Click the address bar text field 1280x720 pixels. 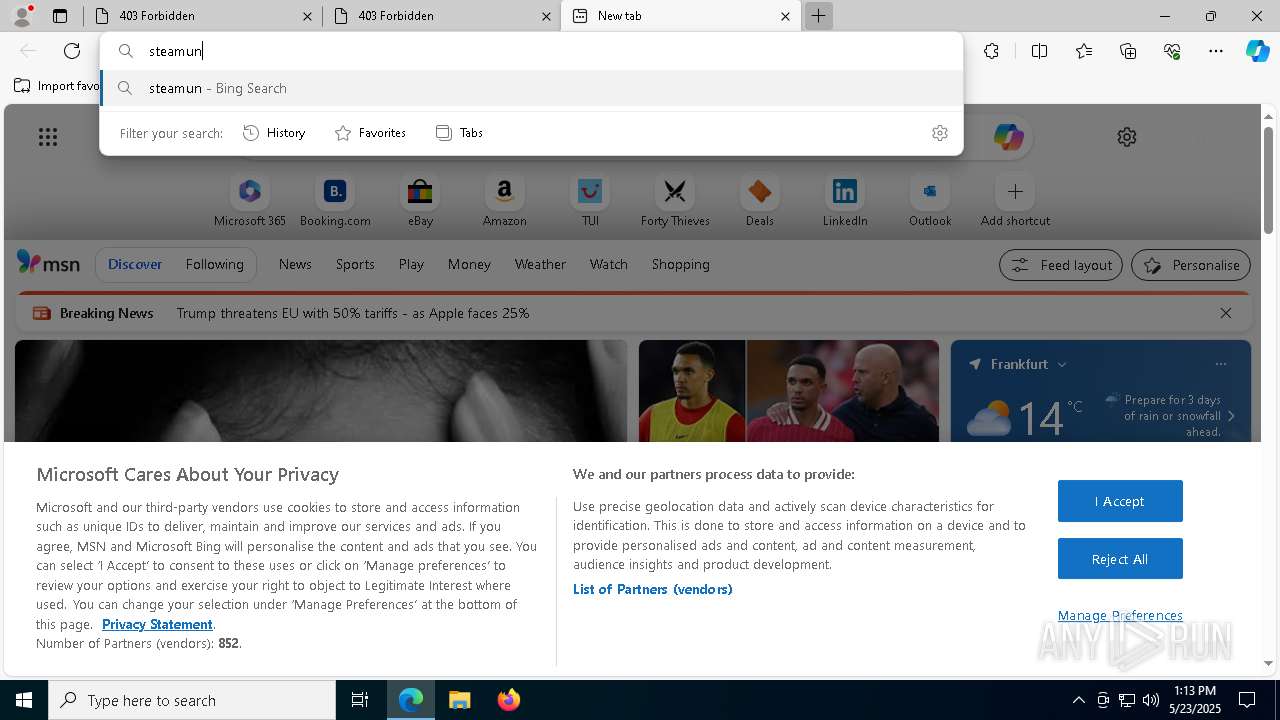532,51
